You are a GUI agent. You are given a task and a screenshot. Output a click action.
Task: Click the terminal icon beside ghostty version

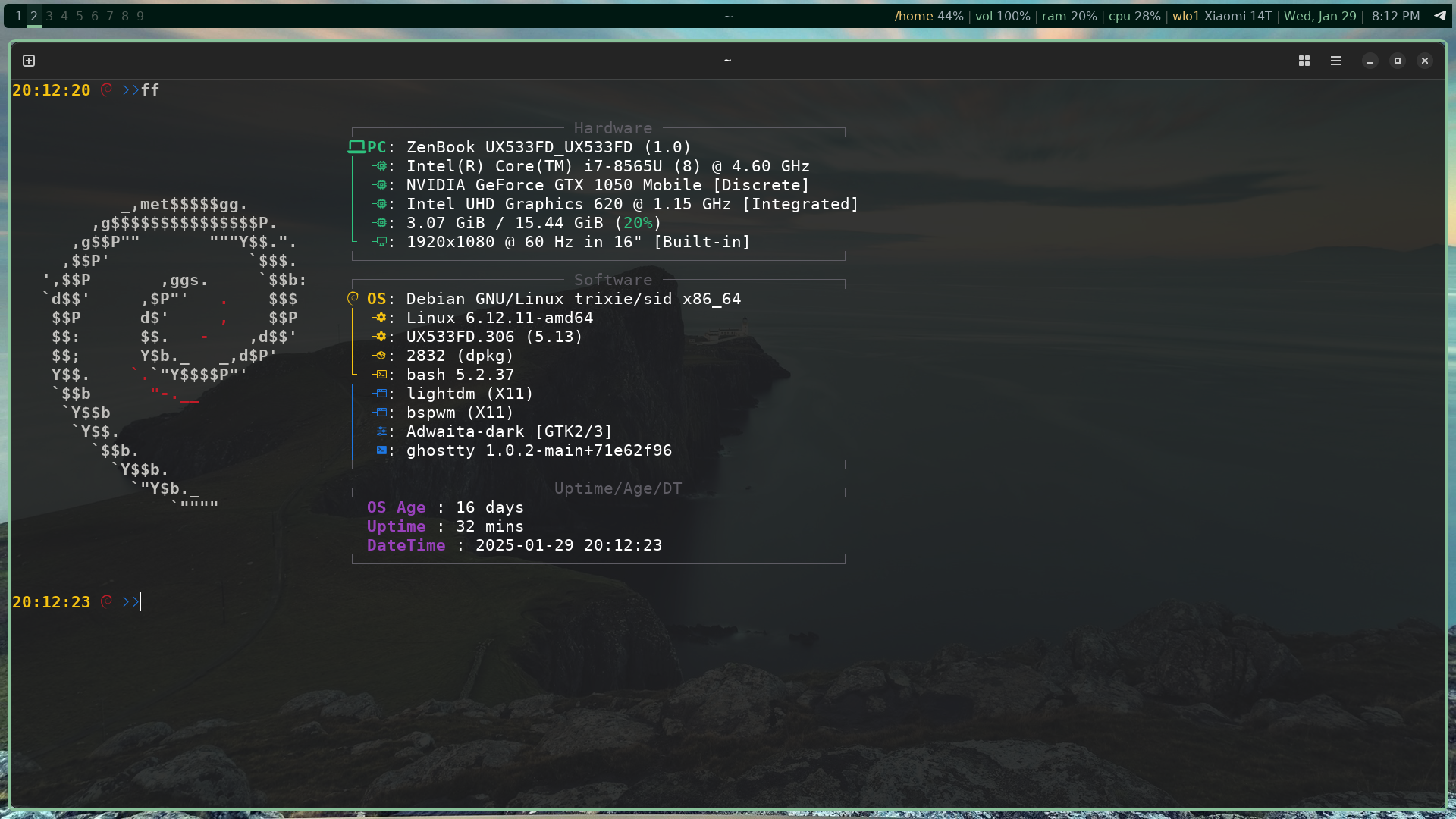pyautogui.click(x=381, y=450)
